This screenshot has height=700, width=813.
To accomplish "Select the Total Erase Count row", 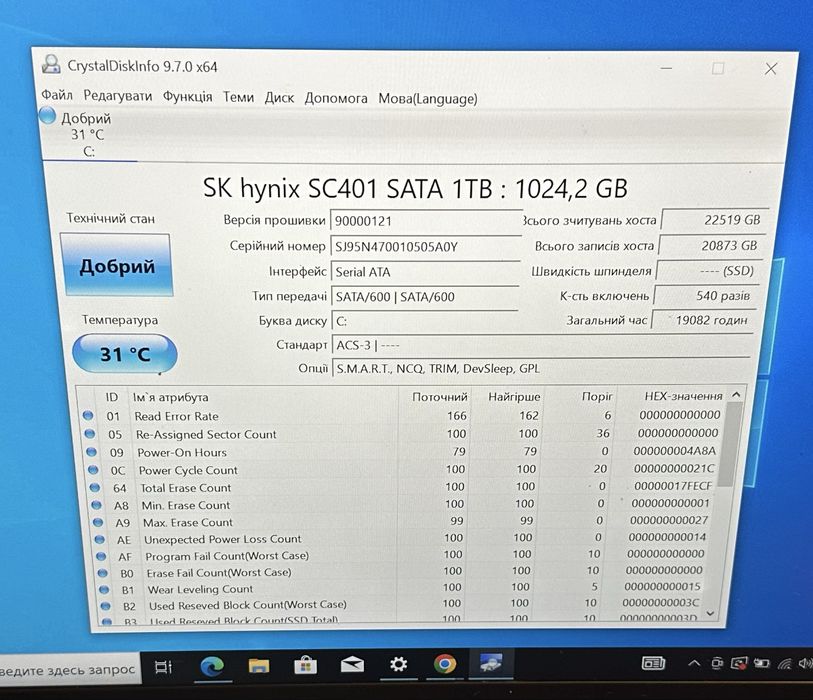I will [403, 487].
